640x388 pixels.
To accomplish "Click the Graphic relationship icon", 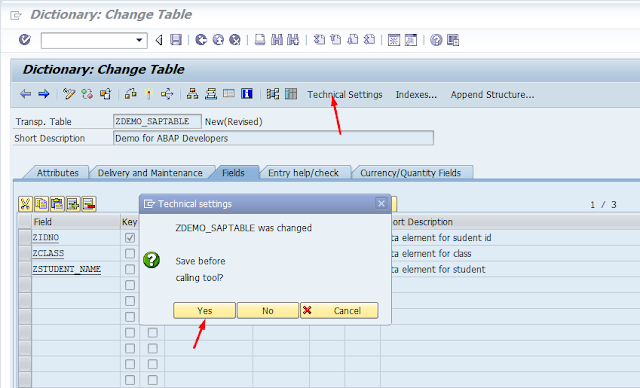I will pyautogui.click(x=273, y=94).
